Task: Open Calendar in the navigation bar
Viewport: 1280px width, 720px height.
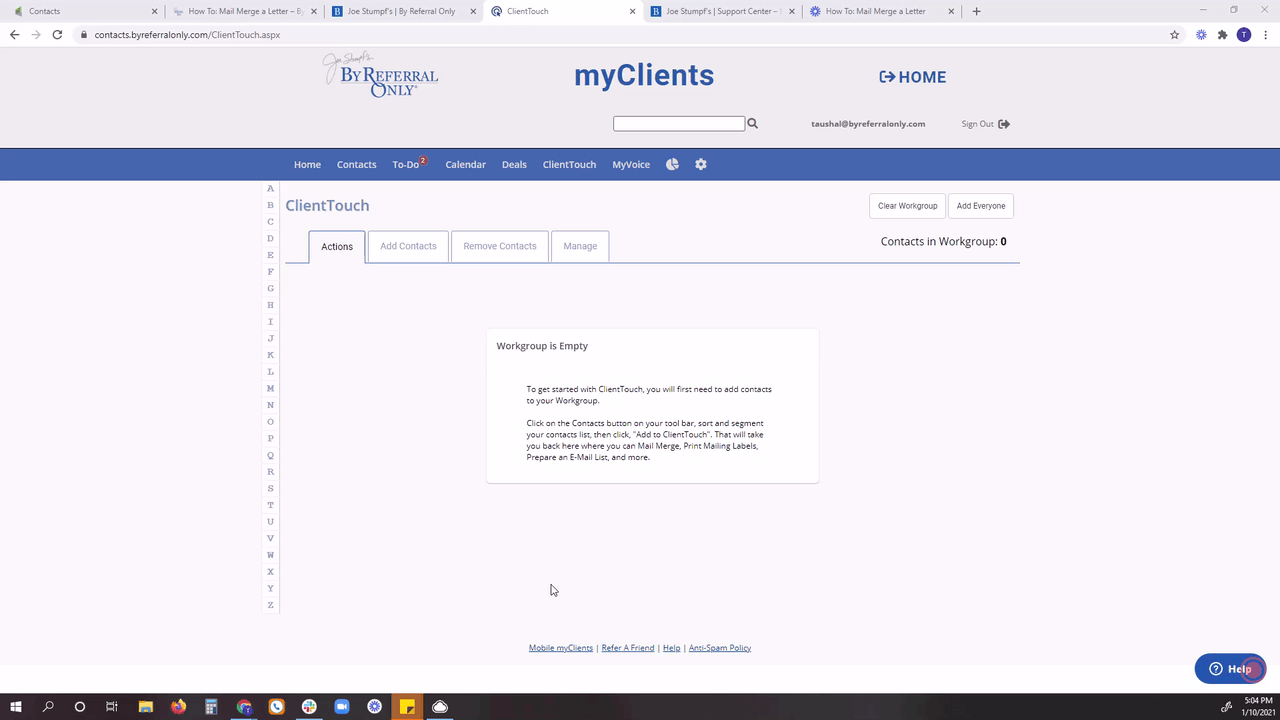Action: click(465, 164)
